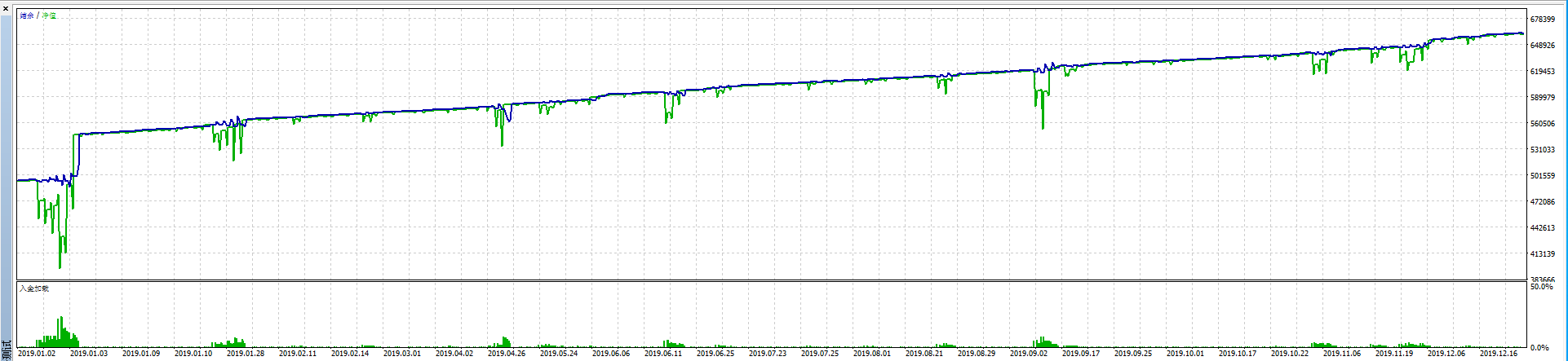Image resolution: width=1568 pixels, height=361 pixels.
Task: Close the strategy tester panel
Action: (x=5, y=7)
